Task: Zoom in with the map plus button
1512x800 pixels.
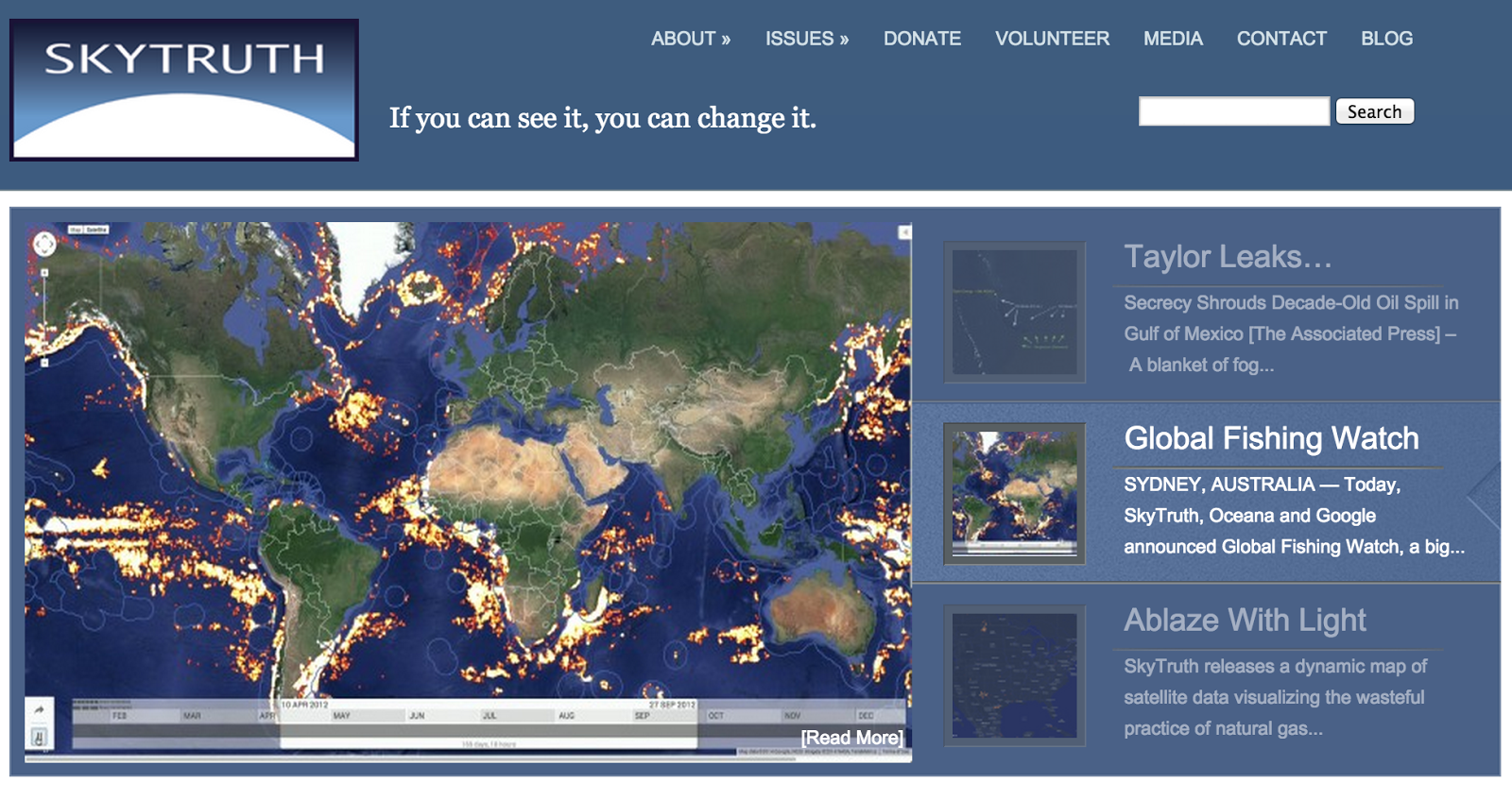Action: pos(44,272)
